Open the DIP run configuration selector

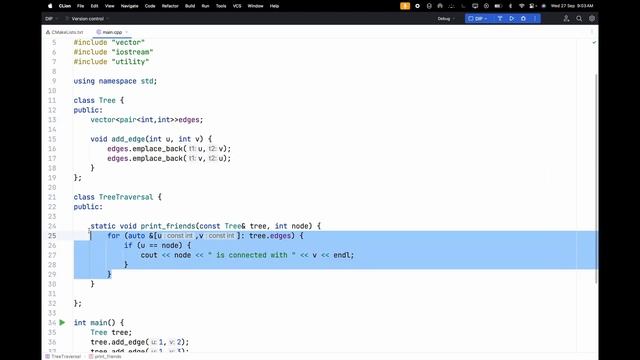[478, 19]
